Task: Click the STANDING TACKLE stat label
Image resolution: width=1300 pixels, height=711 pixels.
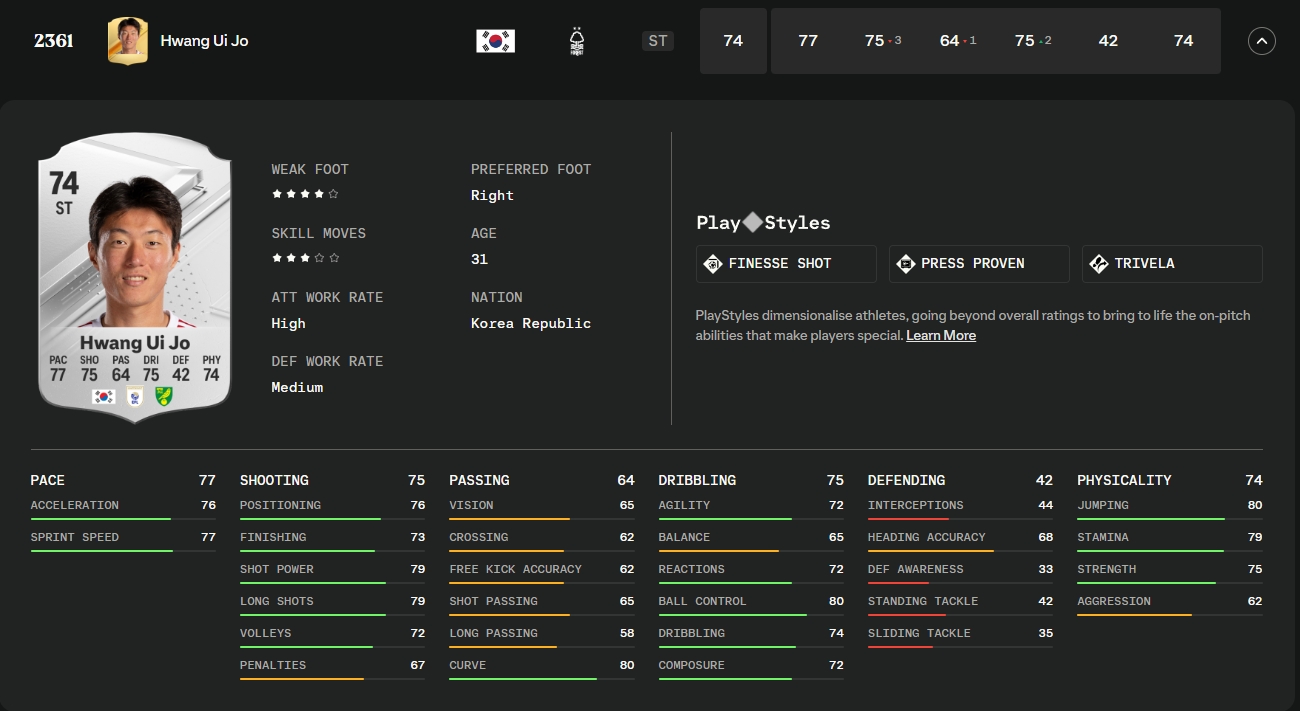Action: point(923,601)
